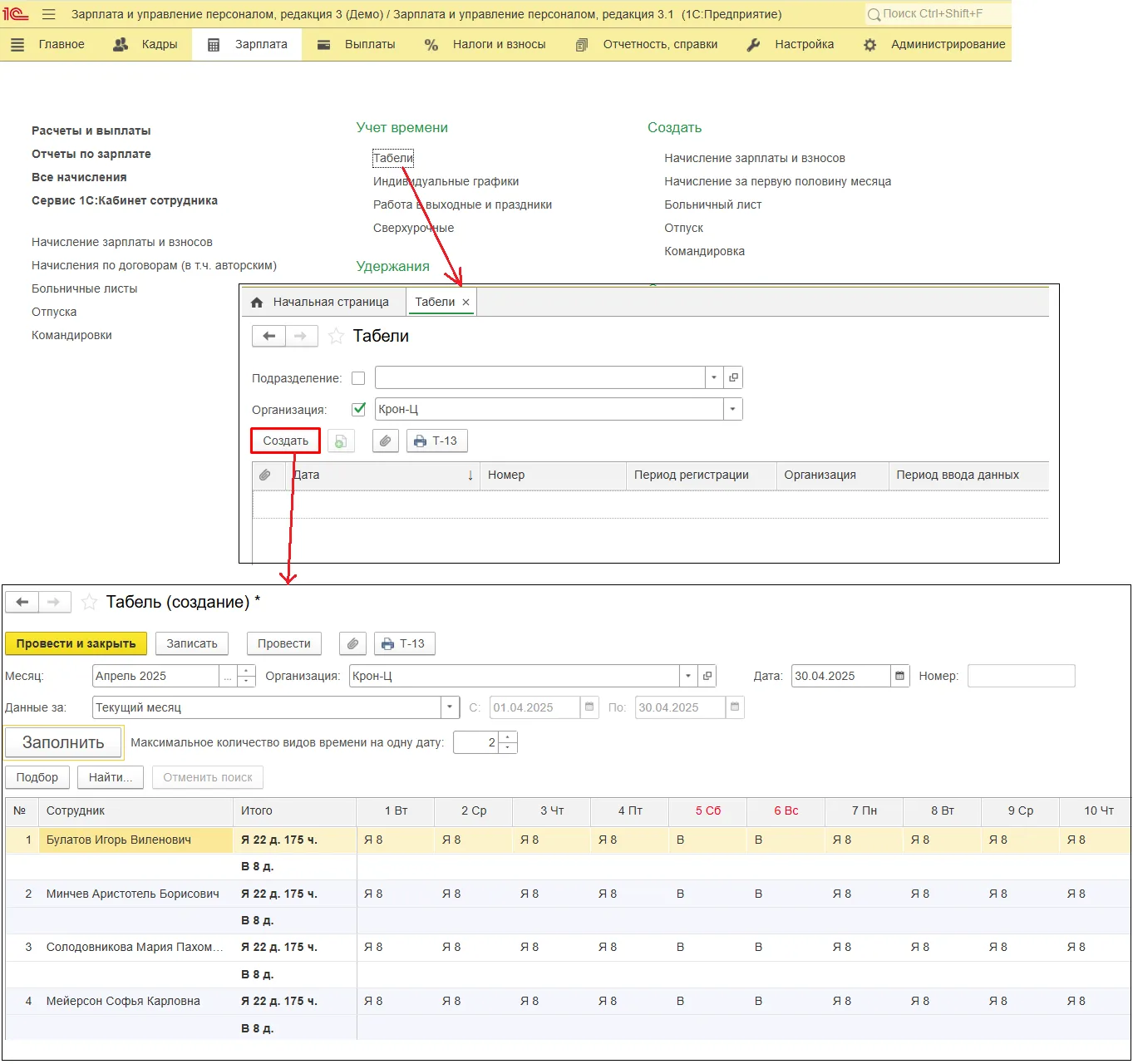Open the sections panel icon left of Главное
The width and height of the screenshot is (1133, 1064).
coord(17,45)
